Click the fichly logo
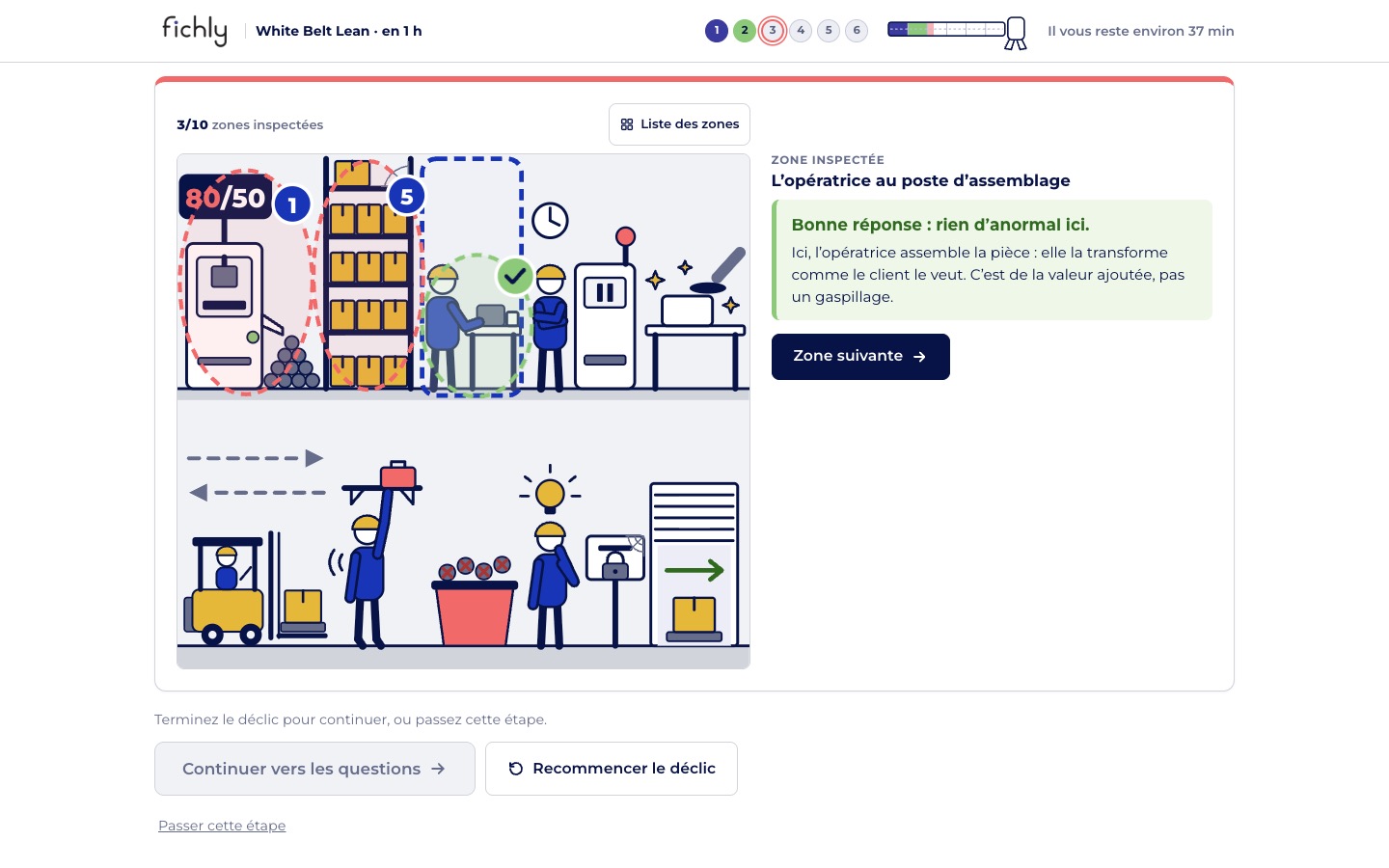 [x=194, y=31]
